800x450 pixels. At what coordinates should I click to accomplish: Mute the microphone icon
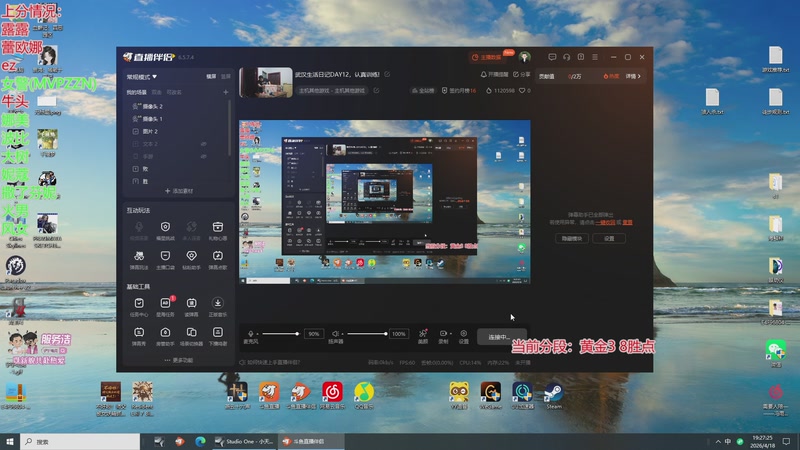tap(251, 333)
